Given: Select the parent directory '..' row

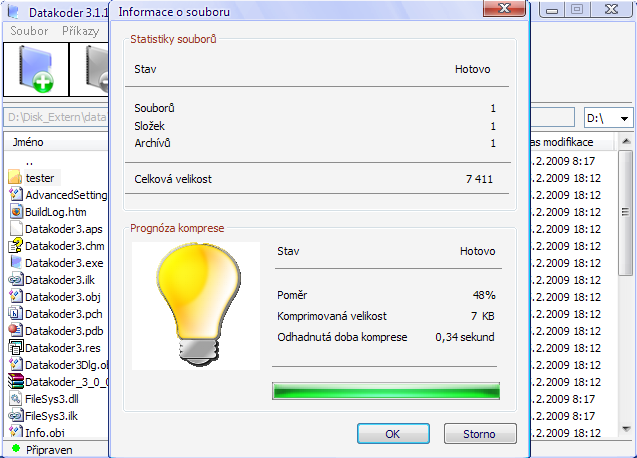Looking at the screenshot, I should coord(29,161).
